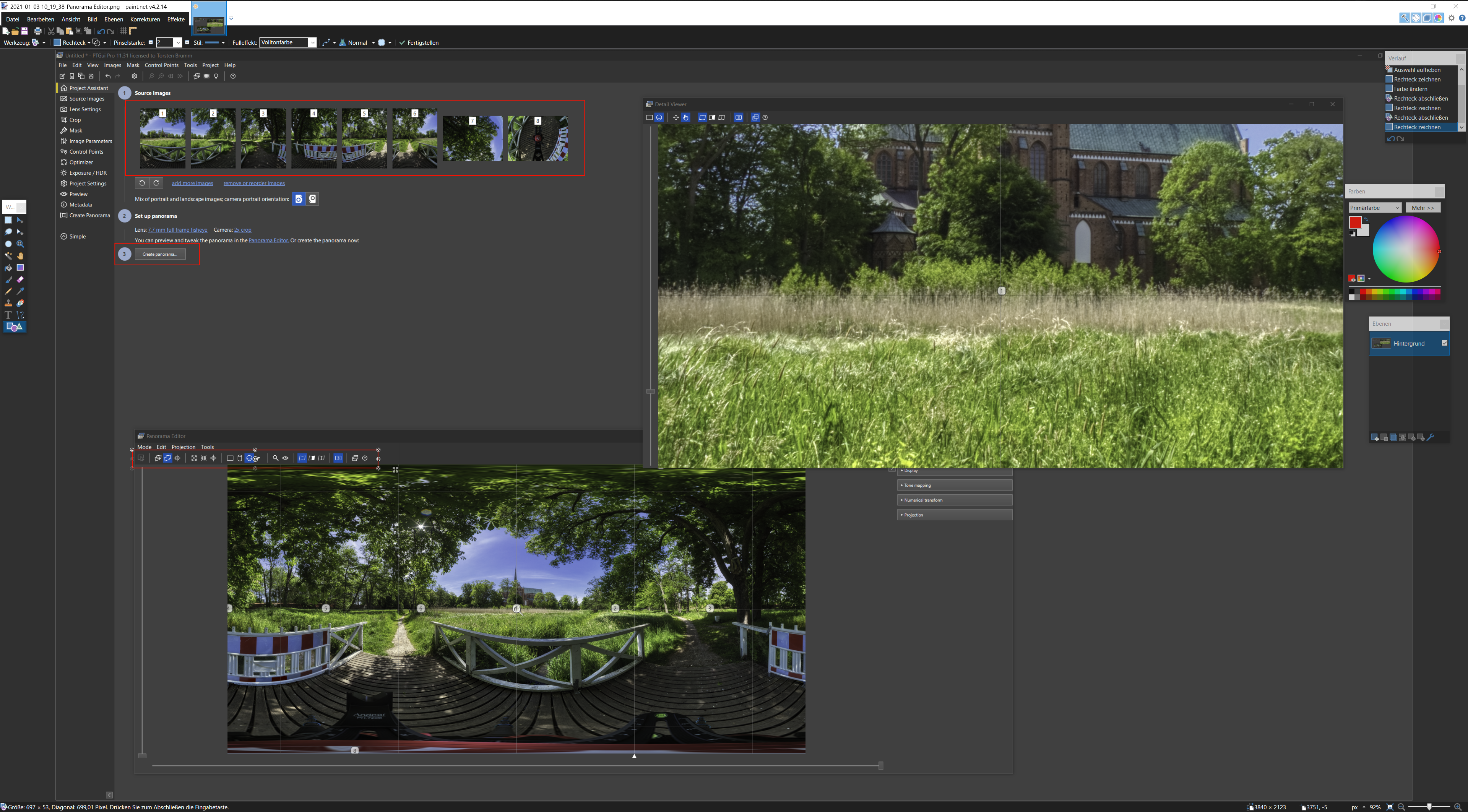Click the Save disk icon in the toolbar

24,31
